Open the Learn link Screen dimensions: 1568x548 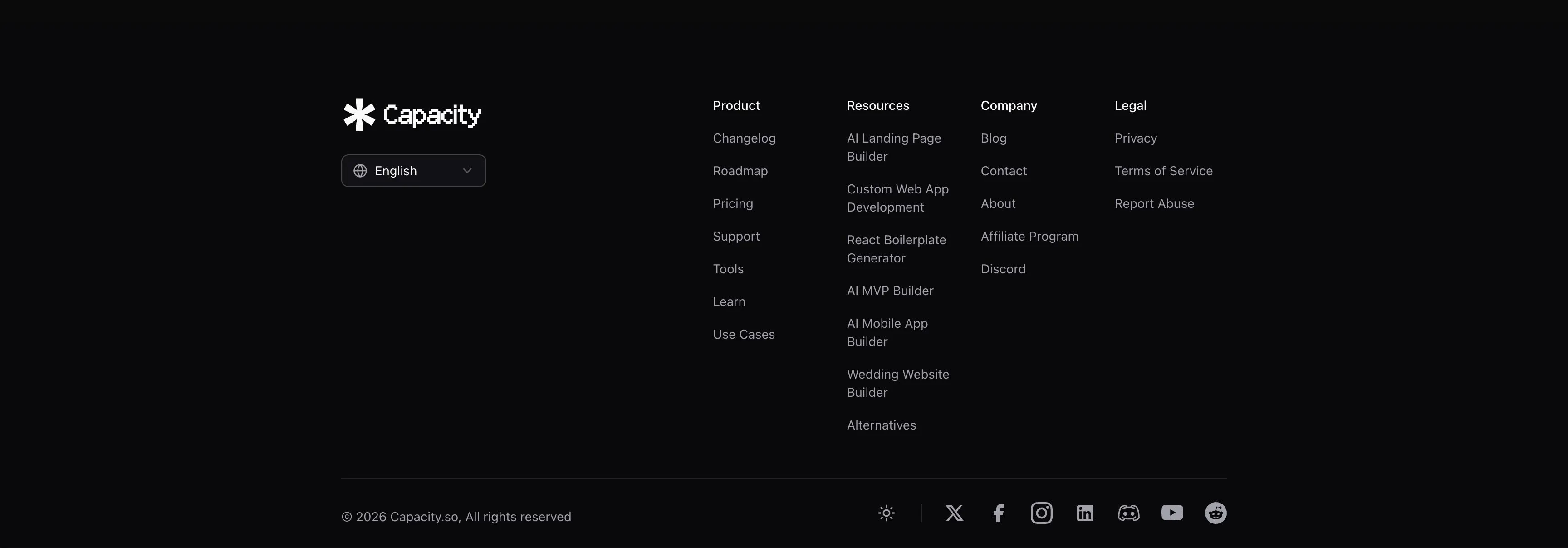tap(729, 302)
